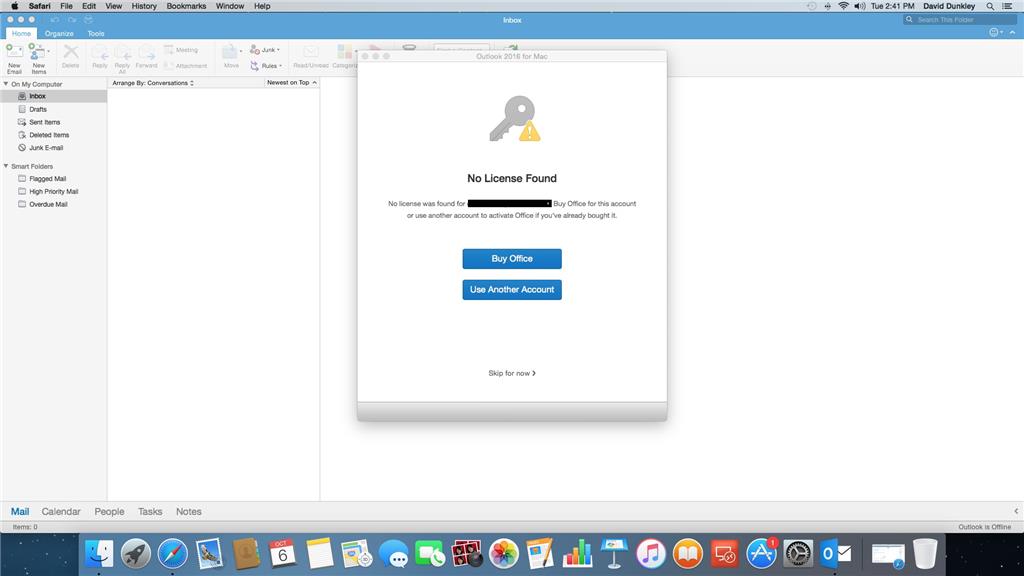The width and height of the screenshot is (1024, 576).
Task: Switch to Notes view
Action: (188, 511)
